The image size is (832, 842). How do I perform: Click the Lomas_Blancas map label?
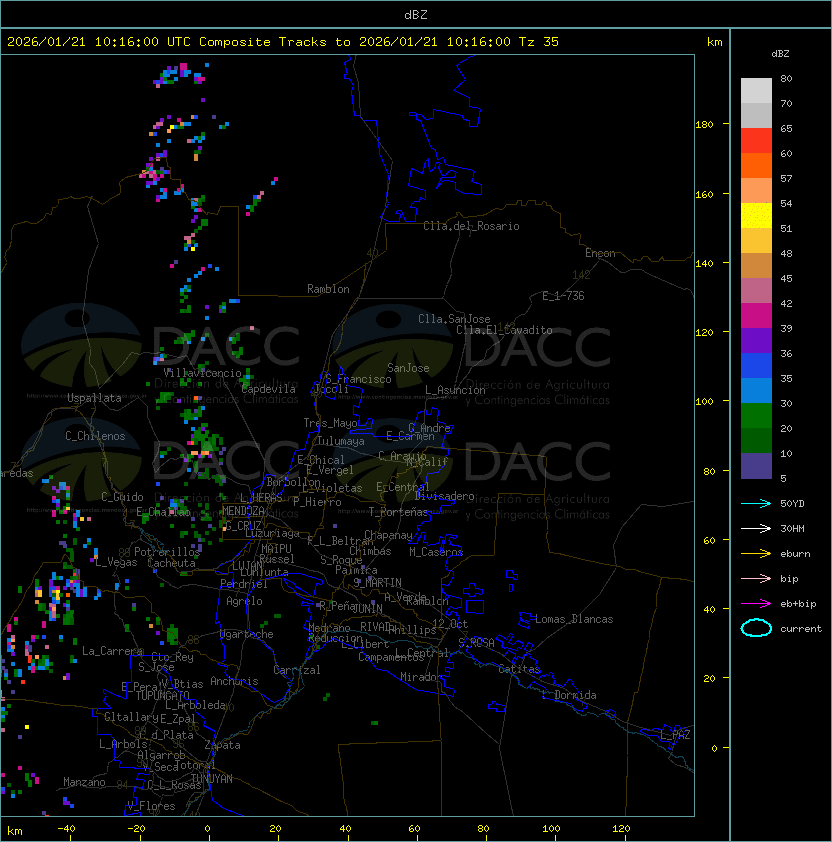(x=574, y=619)
